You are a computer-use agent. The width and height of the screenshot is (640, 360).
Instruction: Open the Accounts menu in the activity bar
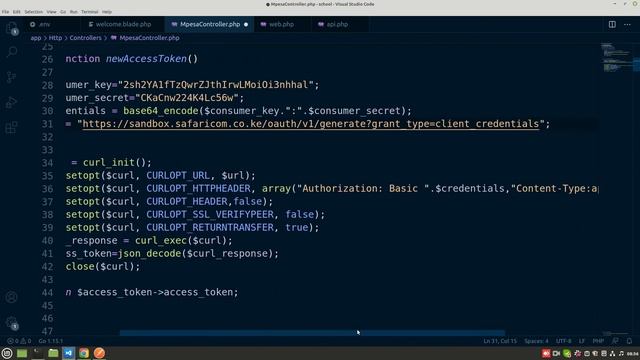coord(12,297)
